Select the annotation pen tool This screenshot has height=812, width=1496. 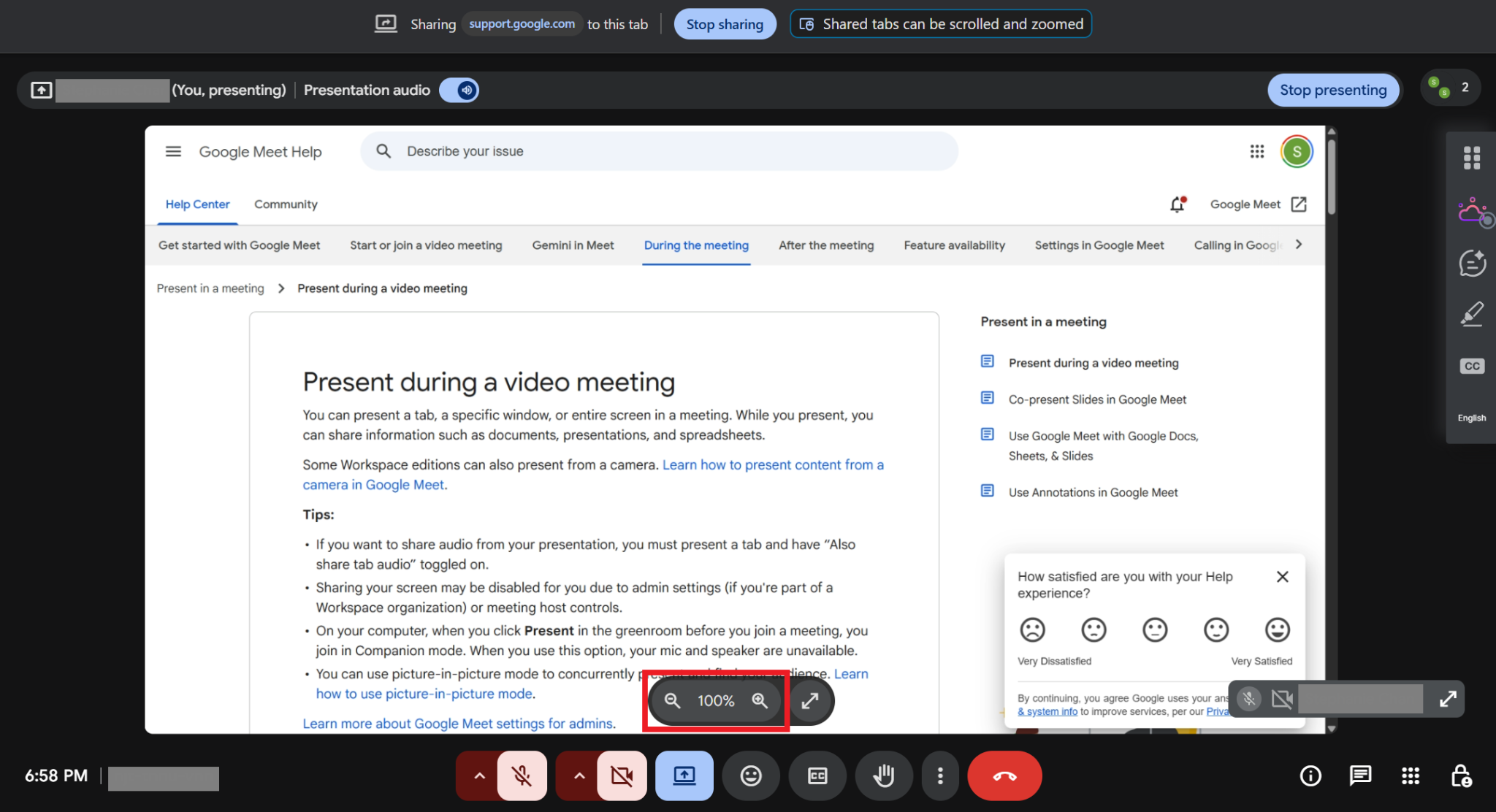[x=1472, y=314]
